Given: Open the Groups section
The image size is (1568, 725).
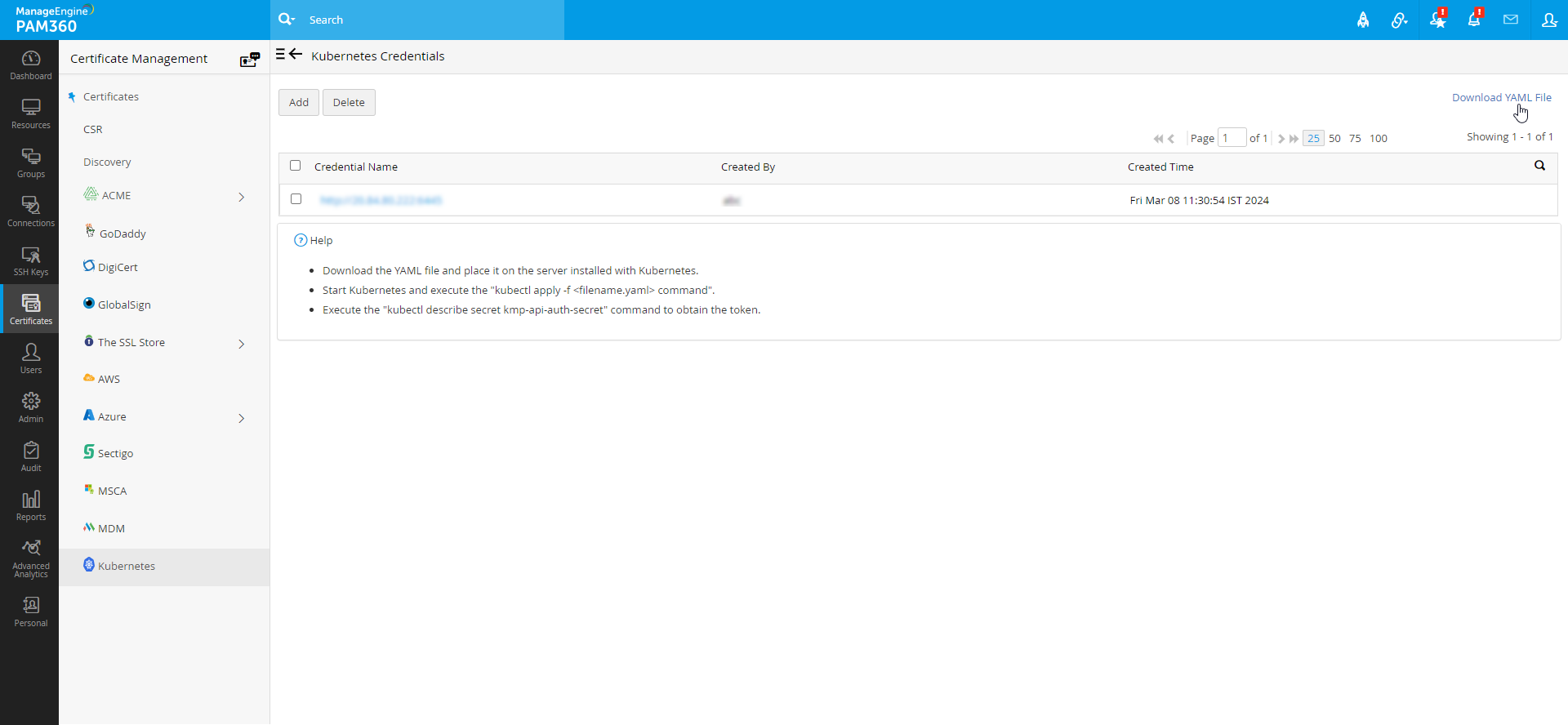Looking at the screenshot, I should pyautogui.click(x=30, y=162).
